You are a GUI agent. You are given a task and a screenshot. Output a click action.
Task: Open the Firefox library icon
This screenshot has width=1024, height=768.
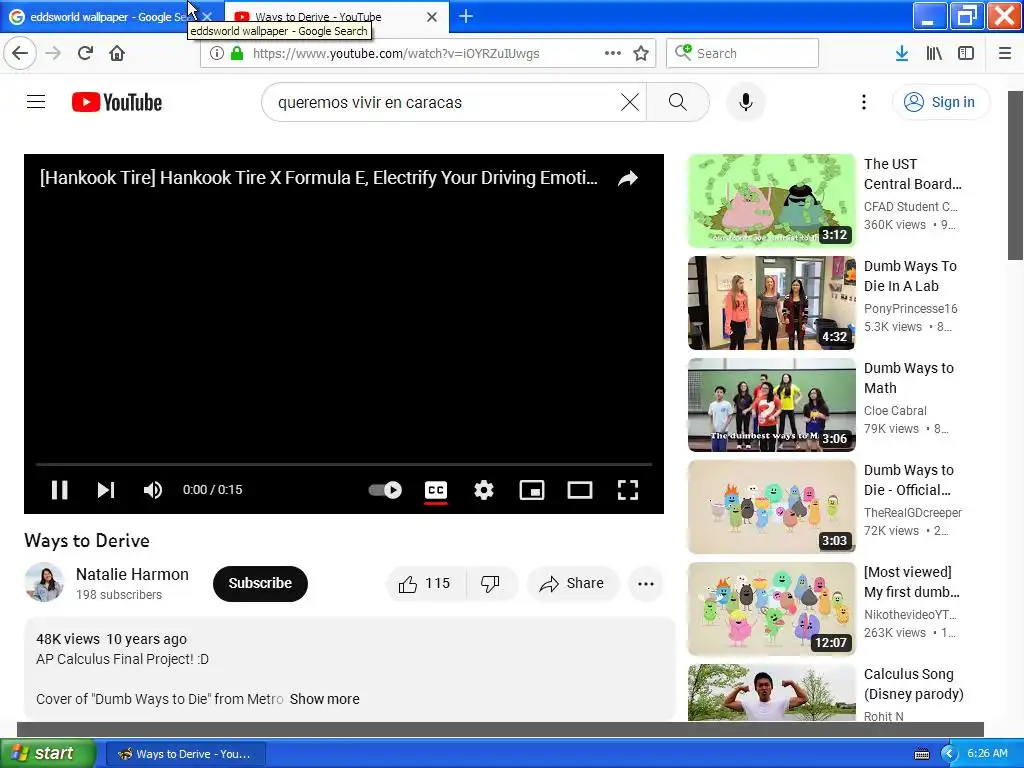934,53
